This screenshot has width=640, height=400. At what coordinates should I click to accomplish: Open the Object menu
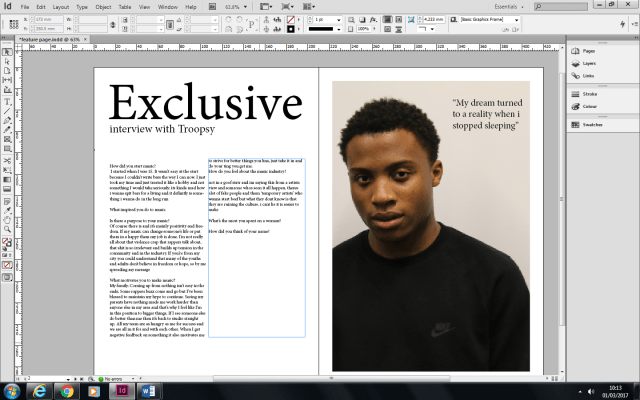point(103,7)
